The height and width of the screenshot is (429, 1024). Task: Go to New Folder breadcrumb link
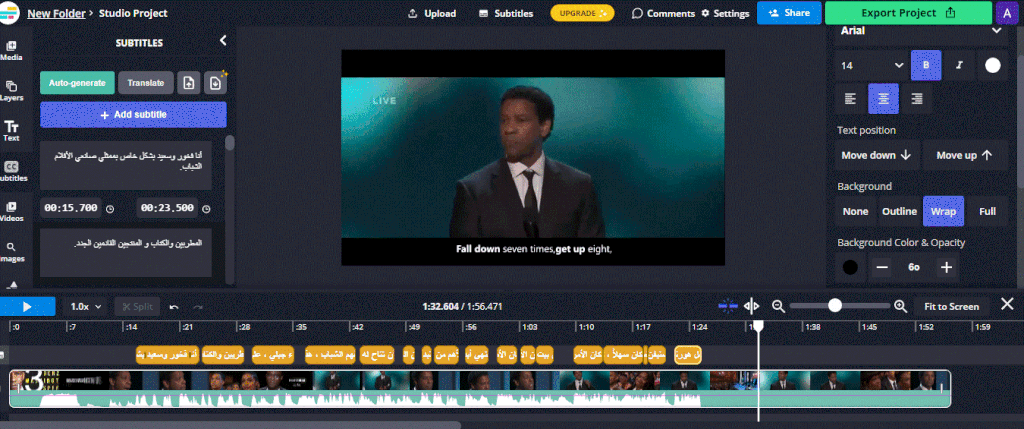pyautogui.click(x=56, y=13)
